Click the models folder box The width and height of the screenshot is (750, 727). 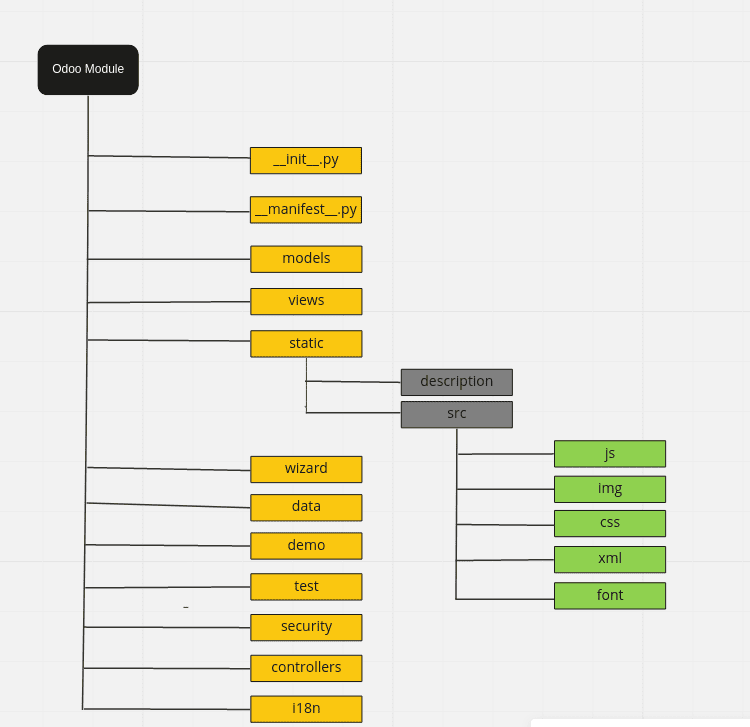[x=306, y=259]
